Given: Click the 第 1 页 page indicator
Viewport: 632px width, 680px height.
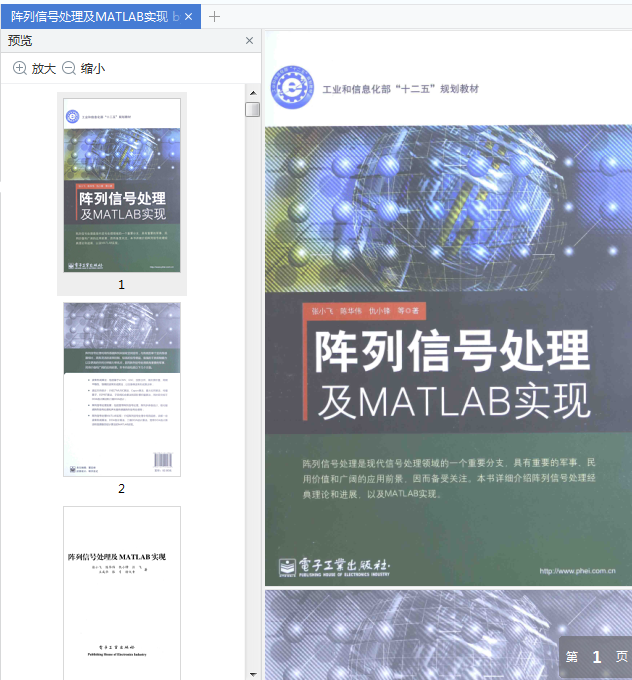Looking at the screenshot, I should click(x=596, y=657).
